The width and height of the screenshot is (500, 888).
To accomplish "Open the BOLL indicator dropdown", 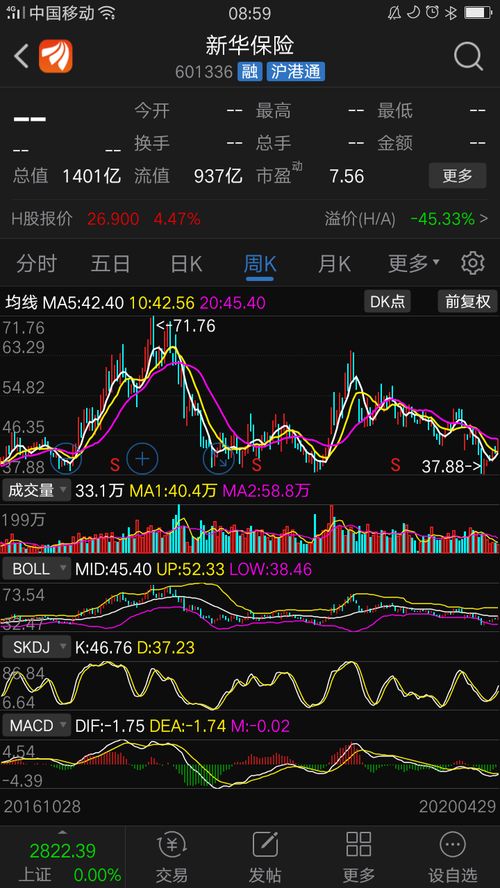I will pos(37,569).
